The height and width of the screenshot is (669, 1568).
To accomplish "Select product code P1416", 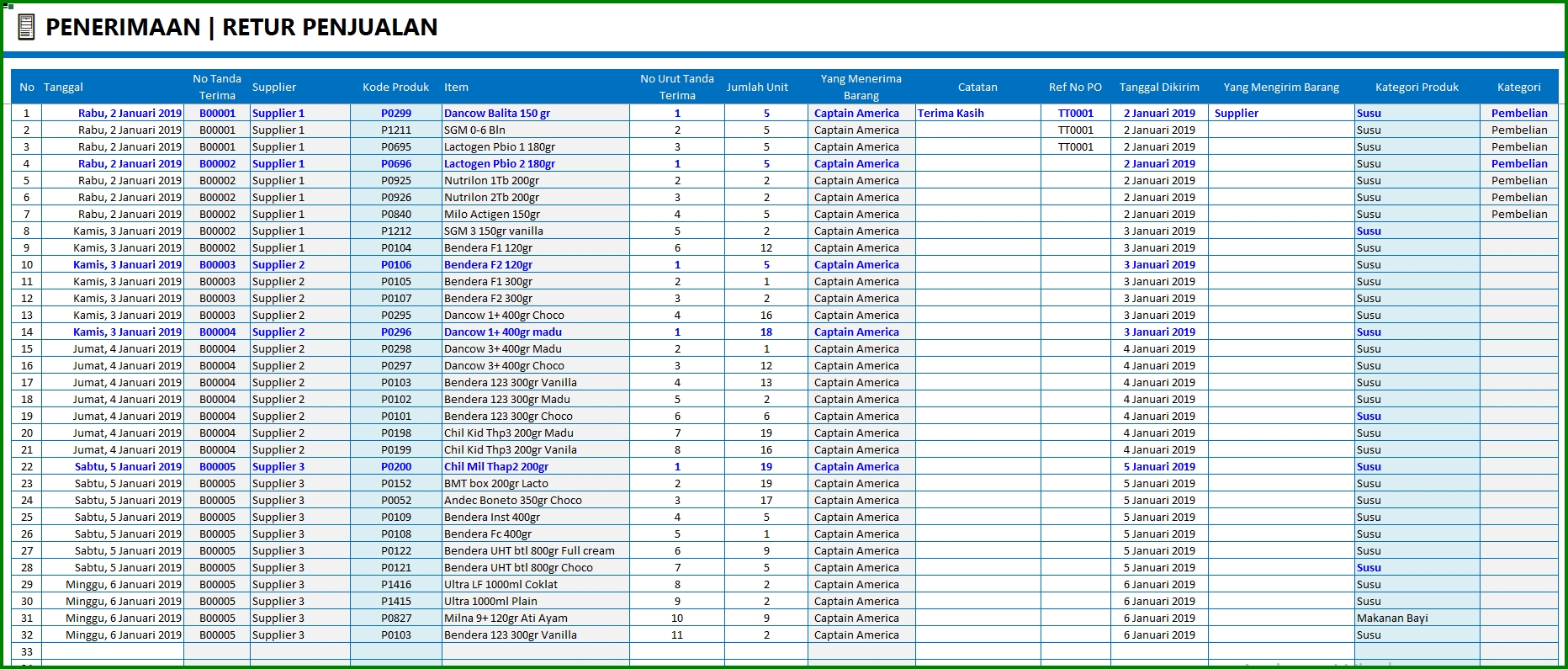I will (x=396, y=584).
